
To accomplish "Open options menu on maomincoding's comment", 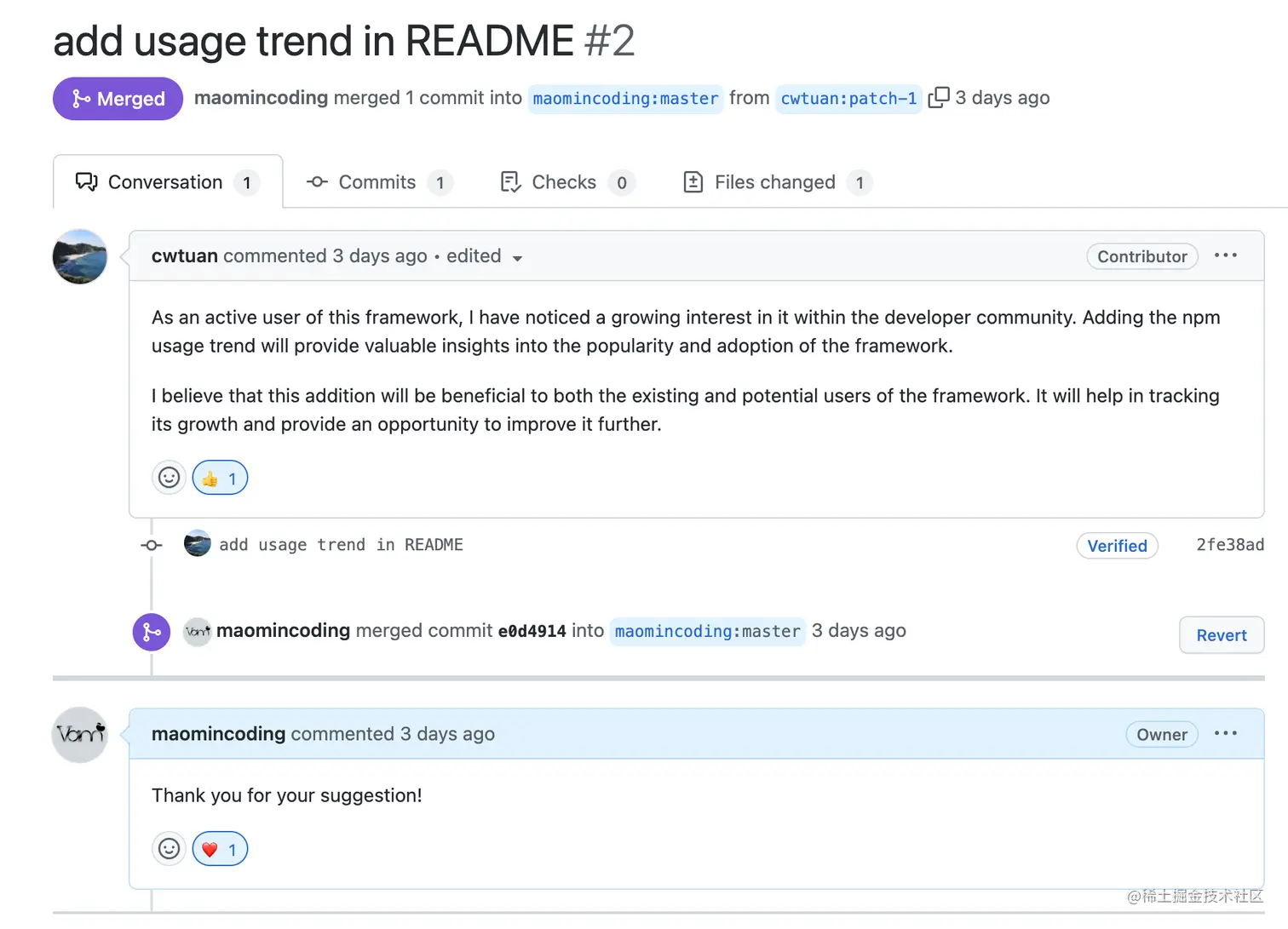I will coord(1225,733).
